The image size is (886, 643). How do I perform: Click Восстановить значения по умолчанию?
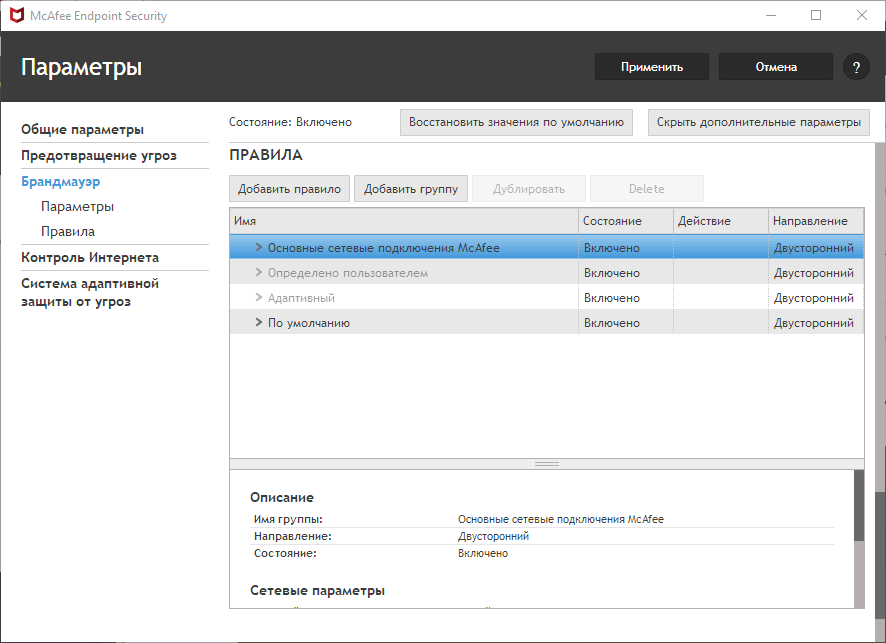pos(516,122)
